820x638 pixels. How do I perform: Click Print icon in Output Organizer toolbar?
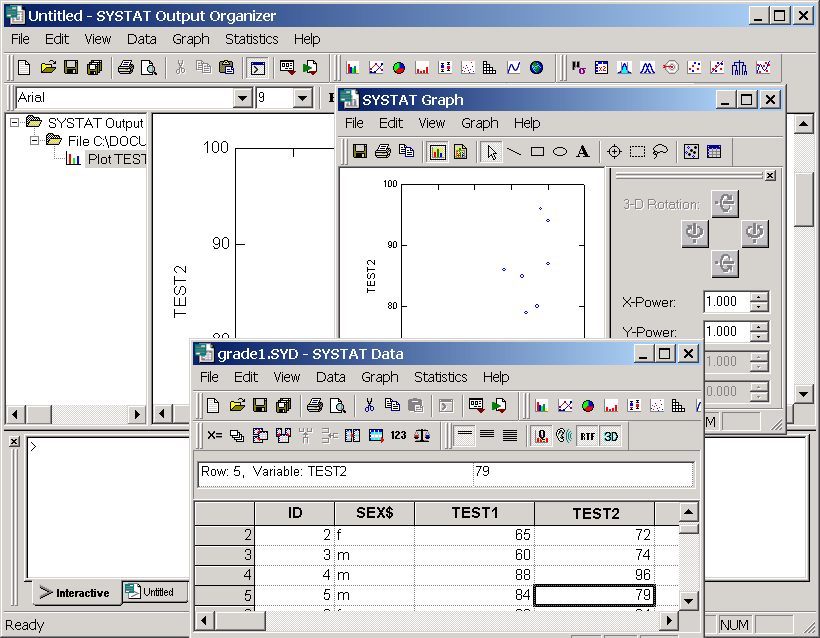click(126, 67)
